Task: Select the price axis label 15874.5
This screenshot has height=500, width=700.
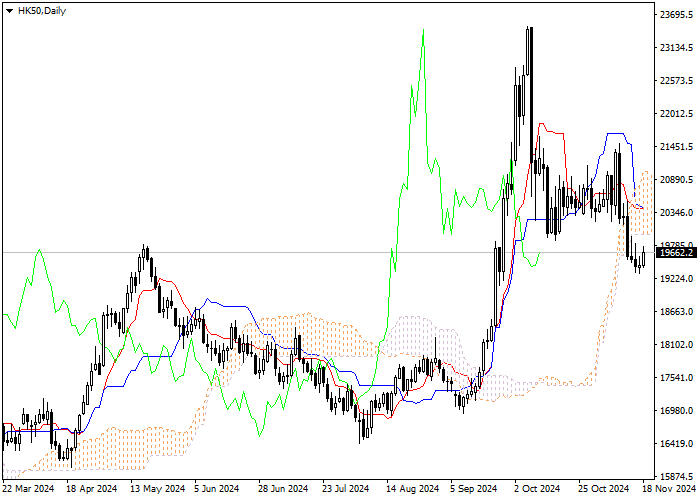Action: [x=676, y=476]
